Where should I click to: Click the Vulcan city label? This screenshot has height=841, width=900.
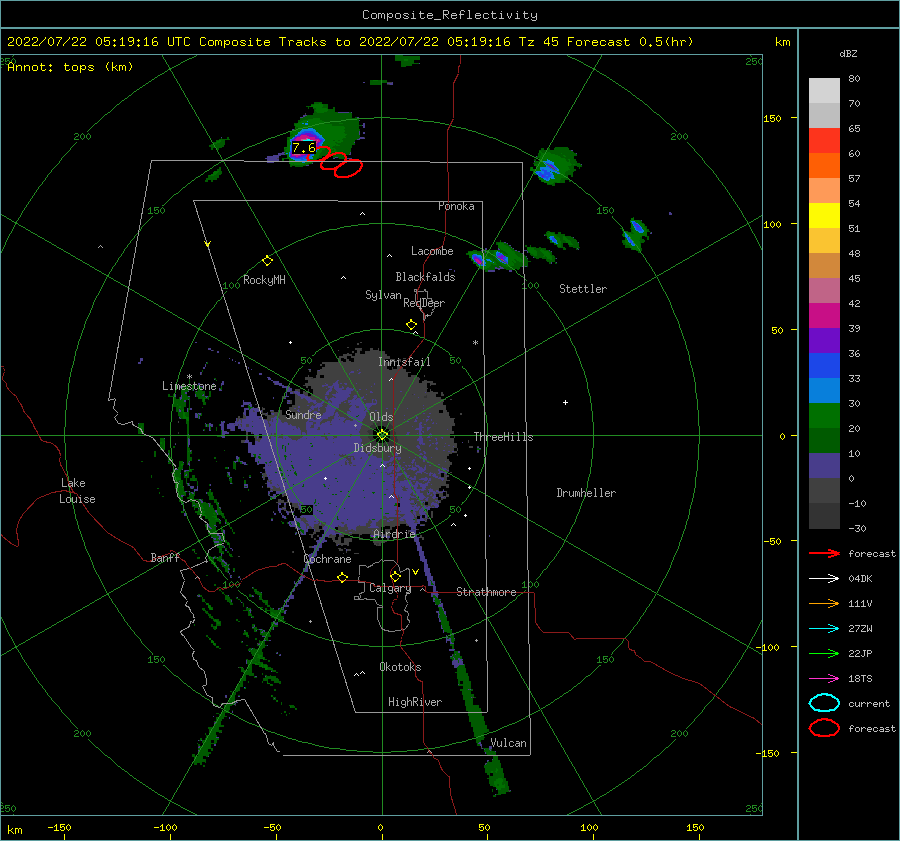(x=508, y=743)
